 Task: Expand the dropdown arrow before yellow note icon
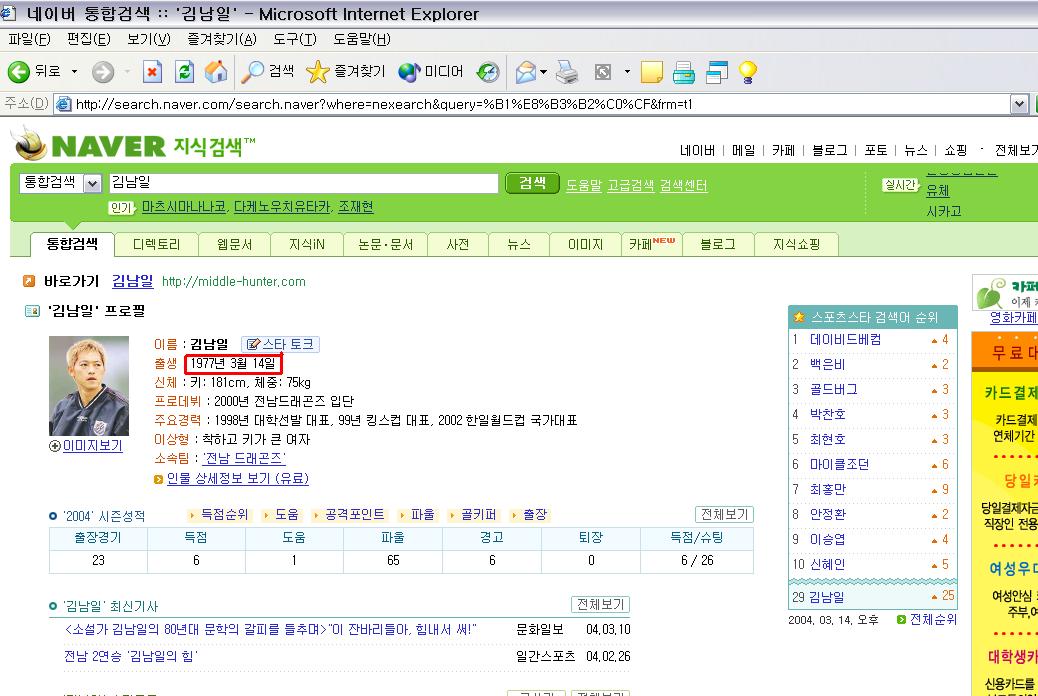(627, 72)
